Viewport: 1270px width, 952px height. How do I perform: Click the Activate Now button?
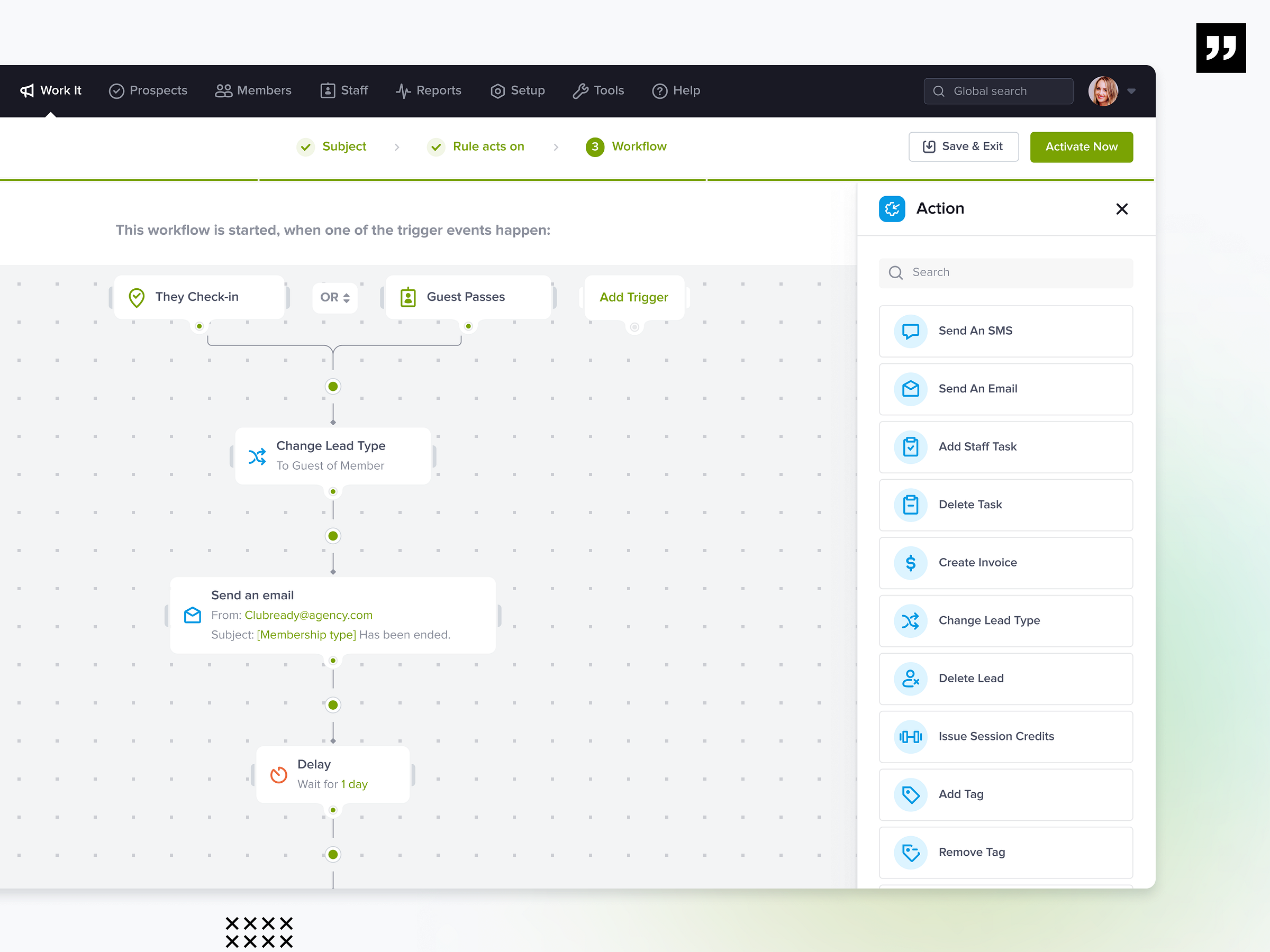1081,147
